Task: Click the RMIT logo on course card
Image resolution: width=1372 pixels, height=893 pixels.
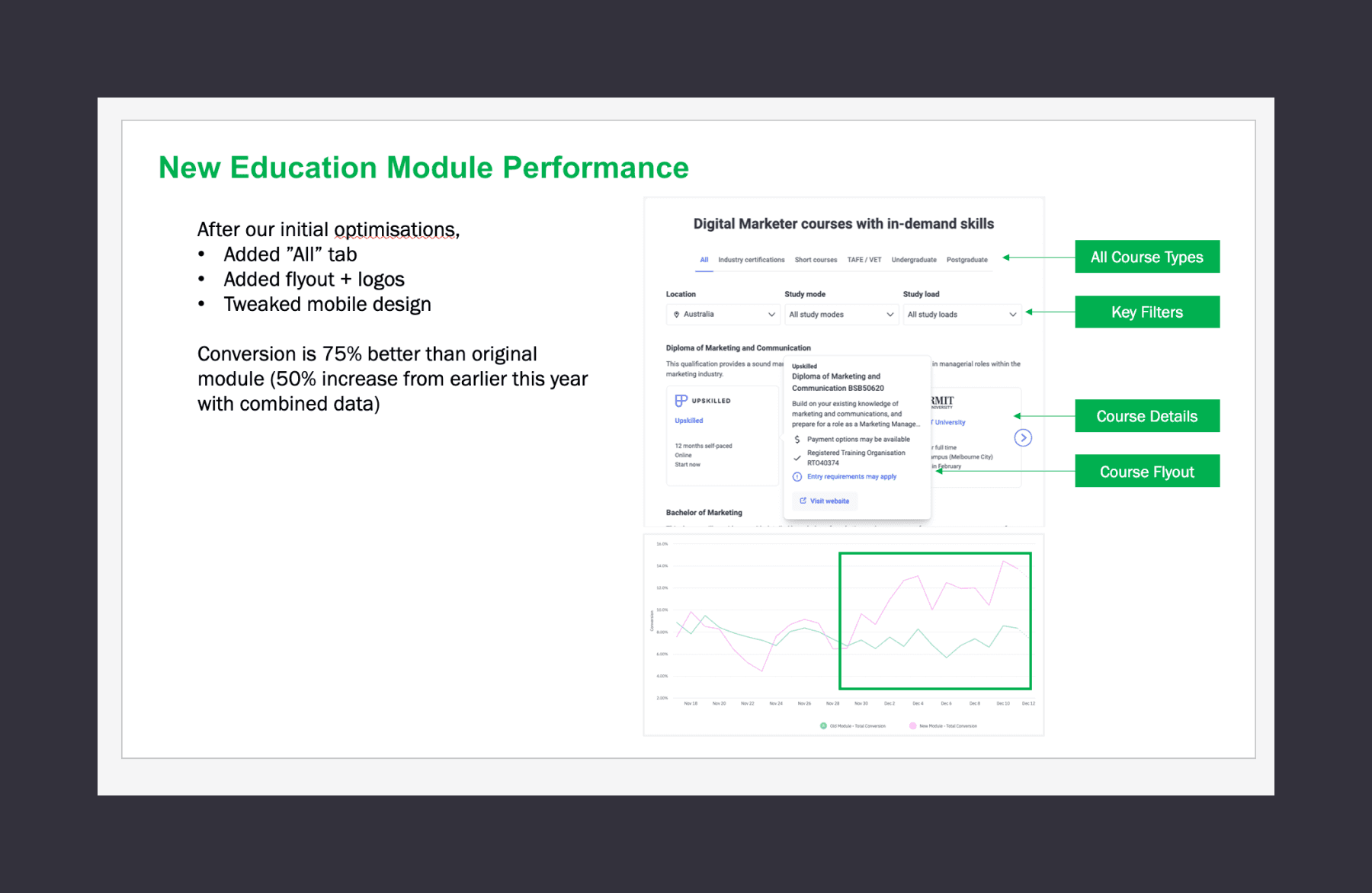Action: point(942,402)
